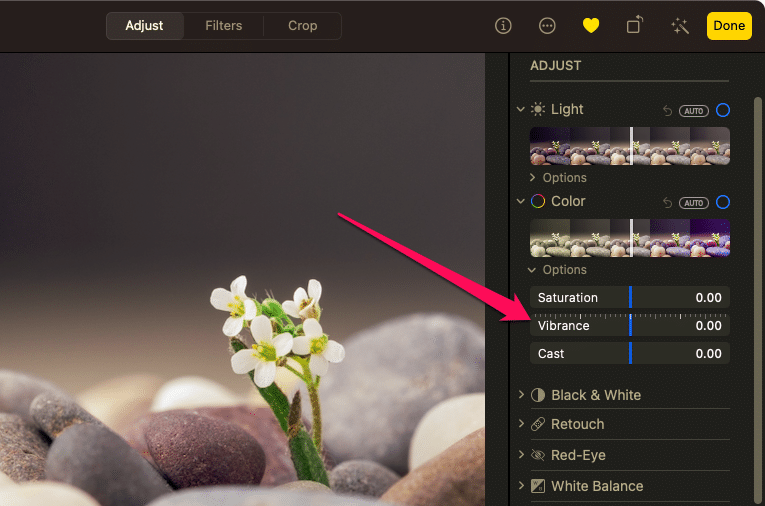Click the Color reset undo arrow
765x506 pixels.
click(x=667, y=203)
